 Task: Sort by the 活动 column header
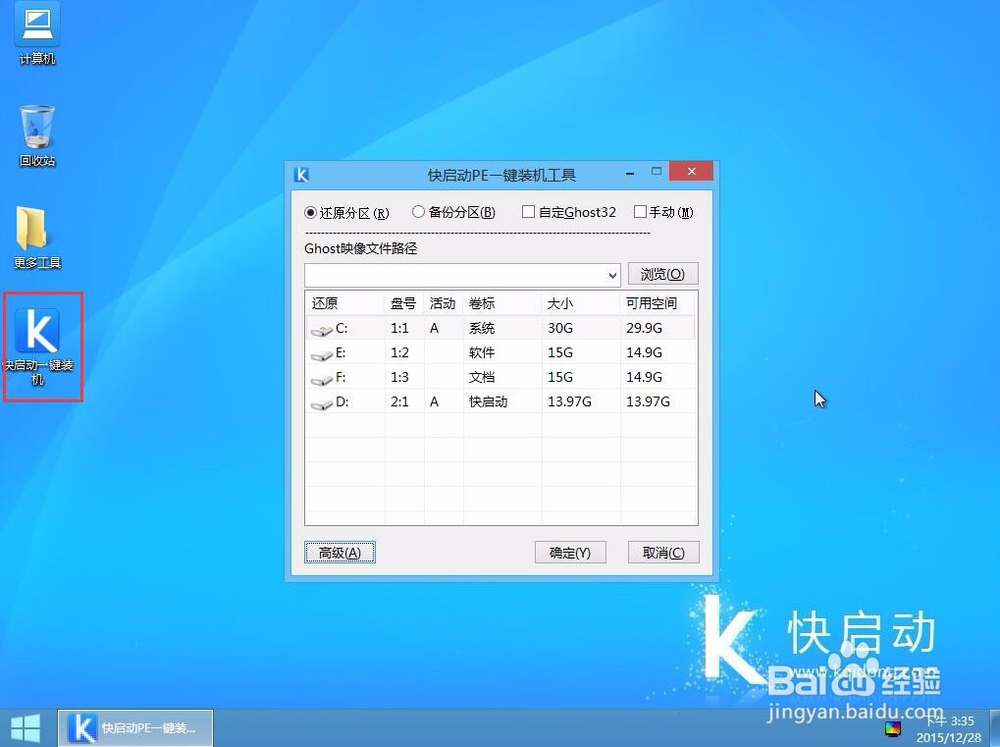443,304
